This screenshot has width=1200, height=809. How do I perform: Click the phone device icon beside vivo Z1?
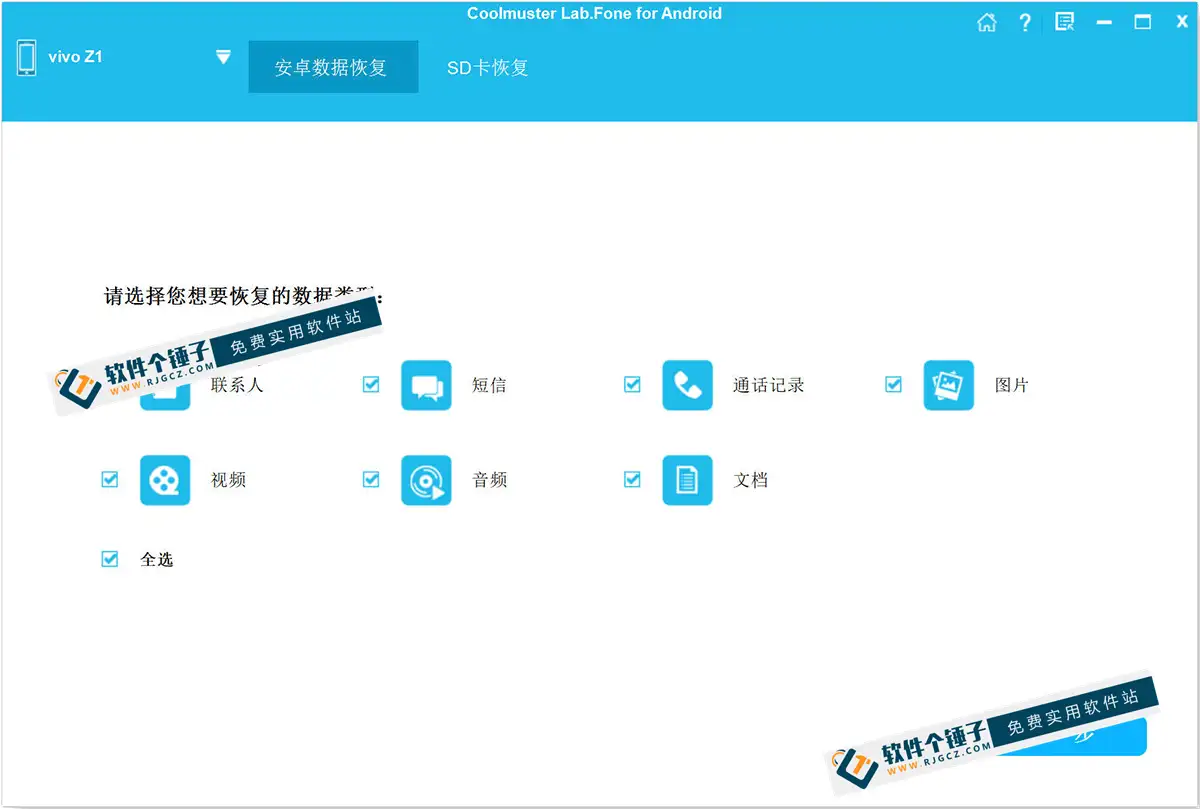[24, 56]
